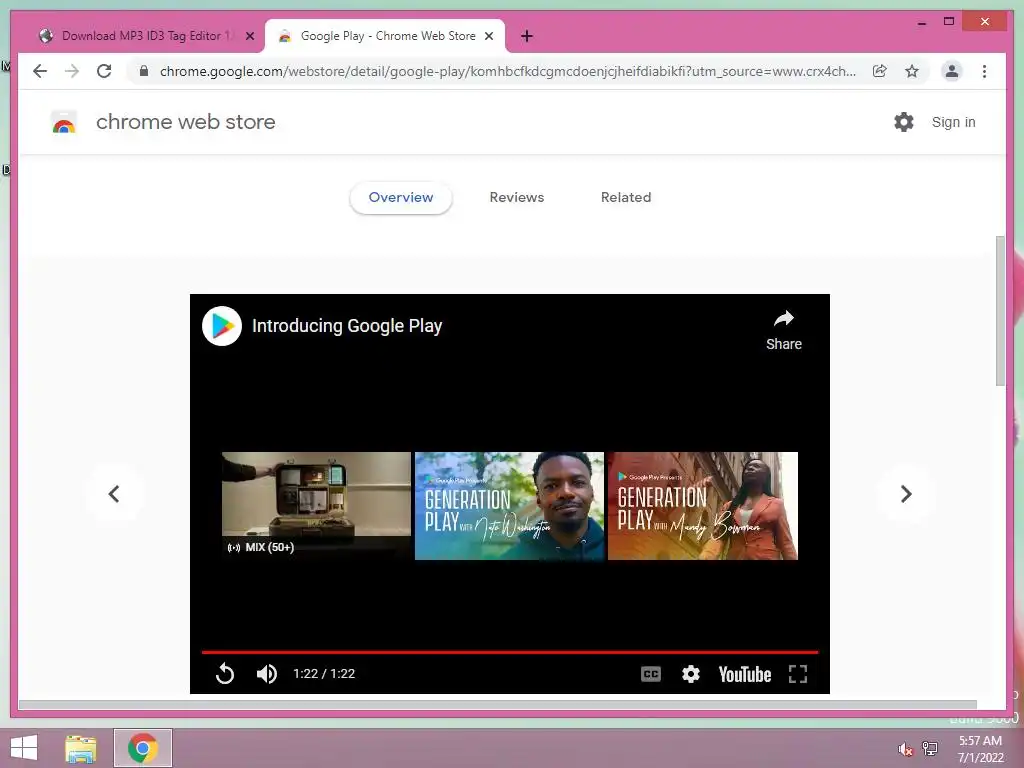Select the Overview tab
Image resolution: width=1024 pixels, height=768 pixels.
[401, 197]
